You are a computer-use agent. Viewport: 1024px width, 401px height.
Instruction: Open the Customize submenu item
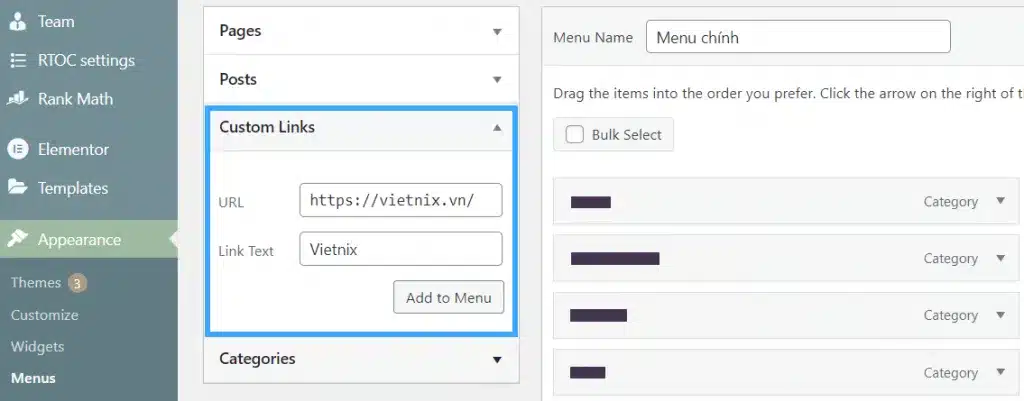click(x=44, y=315)
